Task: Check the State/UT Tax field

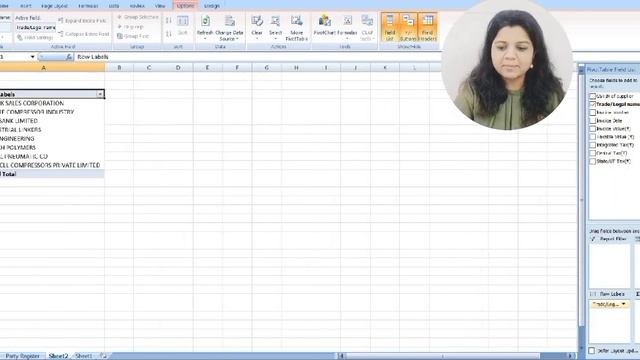Action: pos(592,162)
